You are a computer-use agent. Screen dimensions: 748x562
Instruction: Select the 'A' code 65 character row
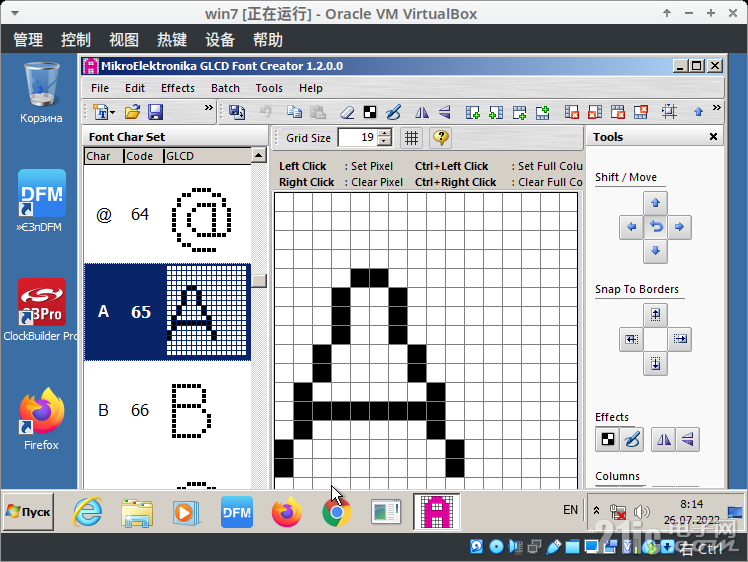(167, 312)
